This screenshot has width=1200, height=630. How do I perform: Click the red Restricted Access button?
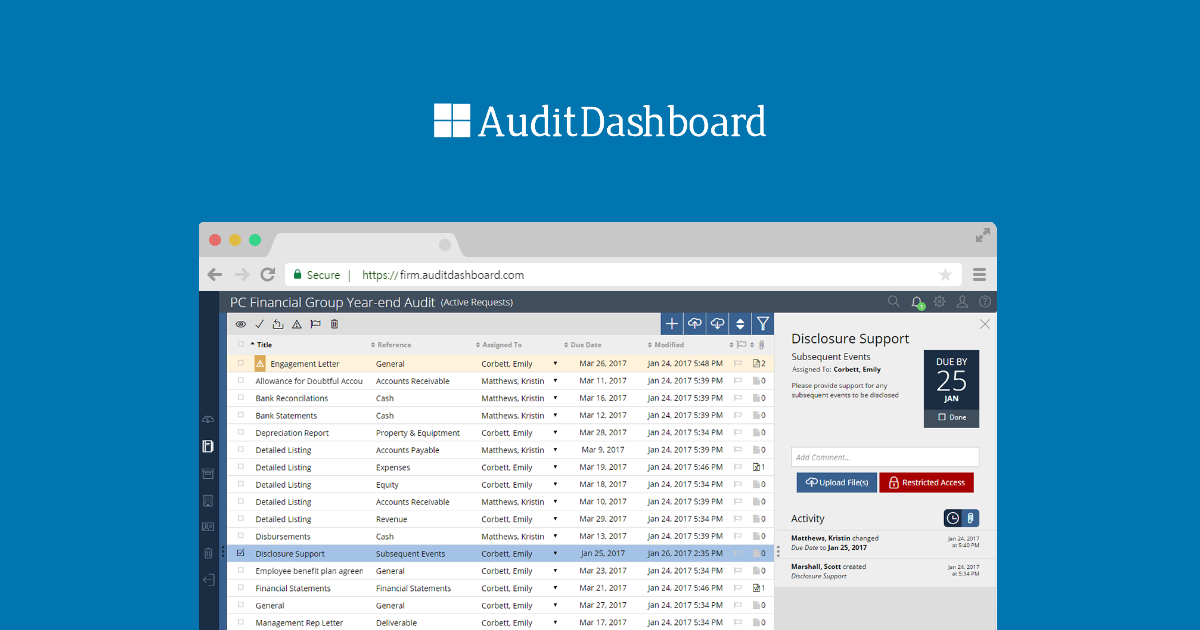click(926, 483)
